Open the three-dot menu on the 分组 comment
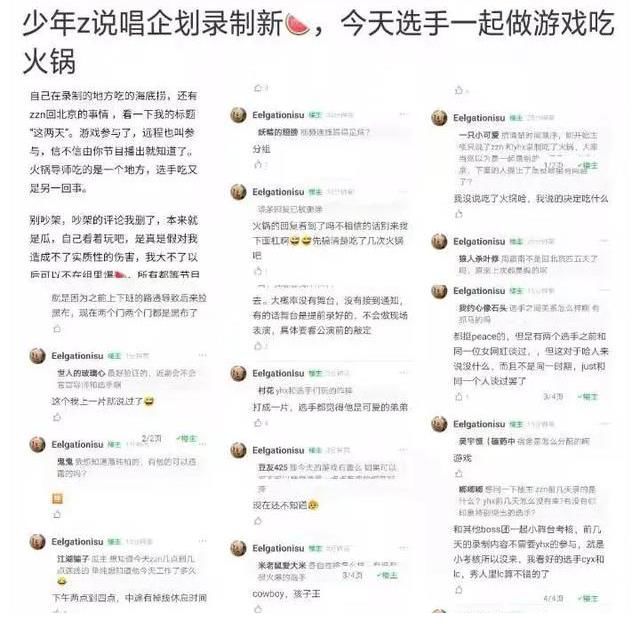This screenshot has height=633, width=640. point(403,114)
